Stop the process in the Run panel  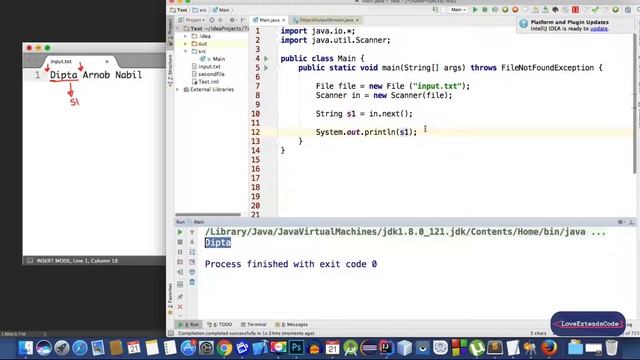(x=180, y=242)
